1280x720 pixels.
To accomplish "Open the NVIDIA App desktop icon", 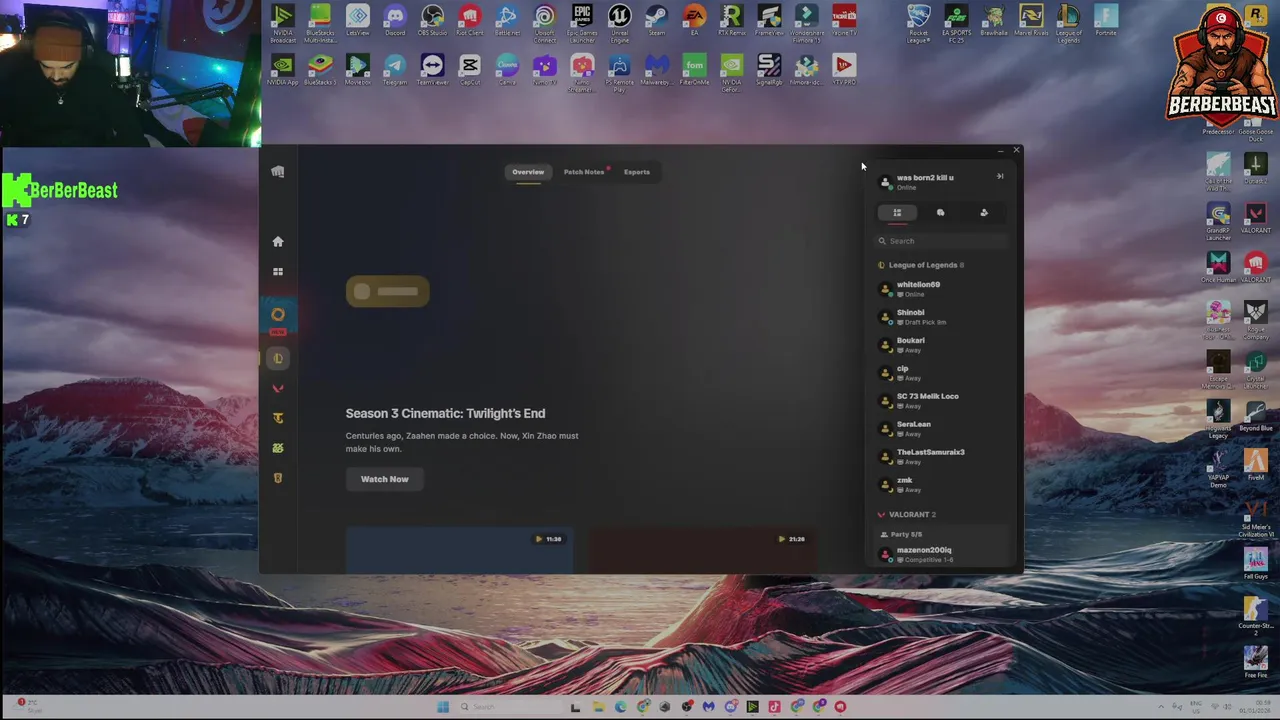I will pyautogui.click(x=283, y=70).
